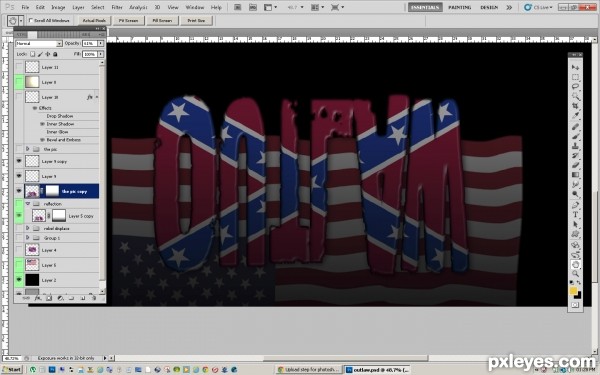The width and height of the screenshot is (600, 375).
Task: Click the yellow foreground color swatch
Action: pos(573,291)
